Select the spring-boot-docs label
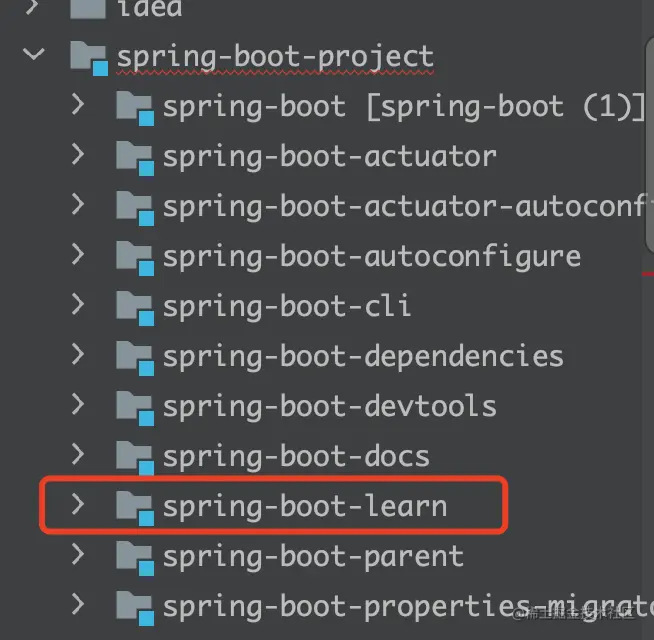This screenshot has height=640, width=654. (x=296, y=457)
